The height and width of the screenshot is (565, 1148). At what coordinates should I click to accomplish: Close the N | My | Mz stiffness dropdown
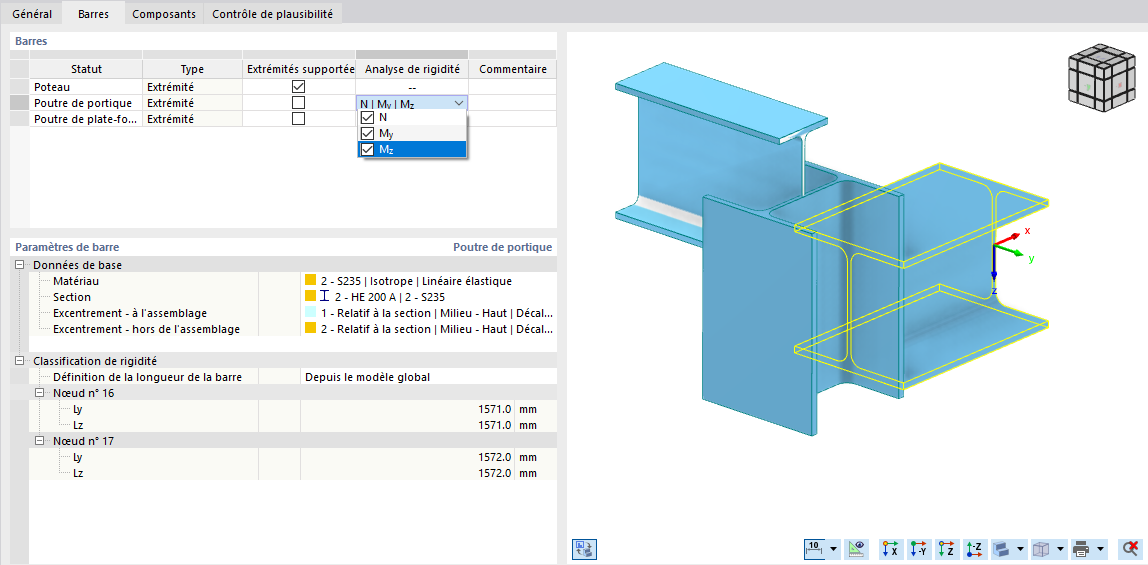pyautogui.click(x=458, y=103)
